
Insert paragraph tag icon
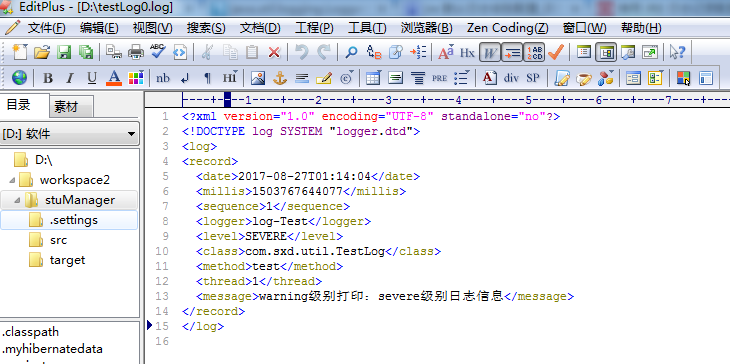208,78
